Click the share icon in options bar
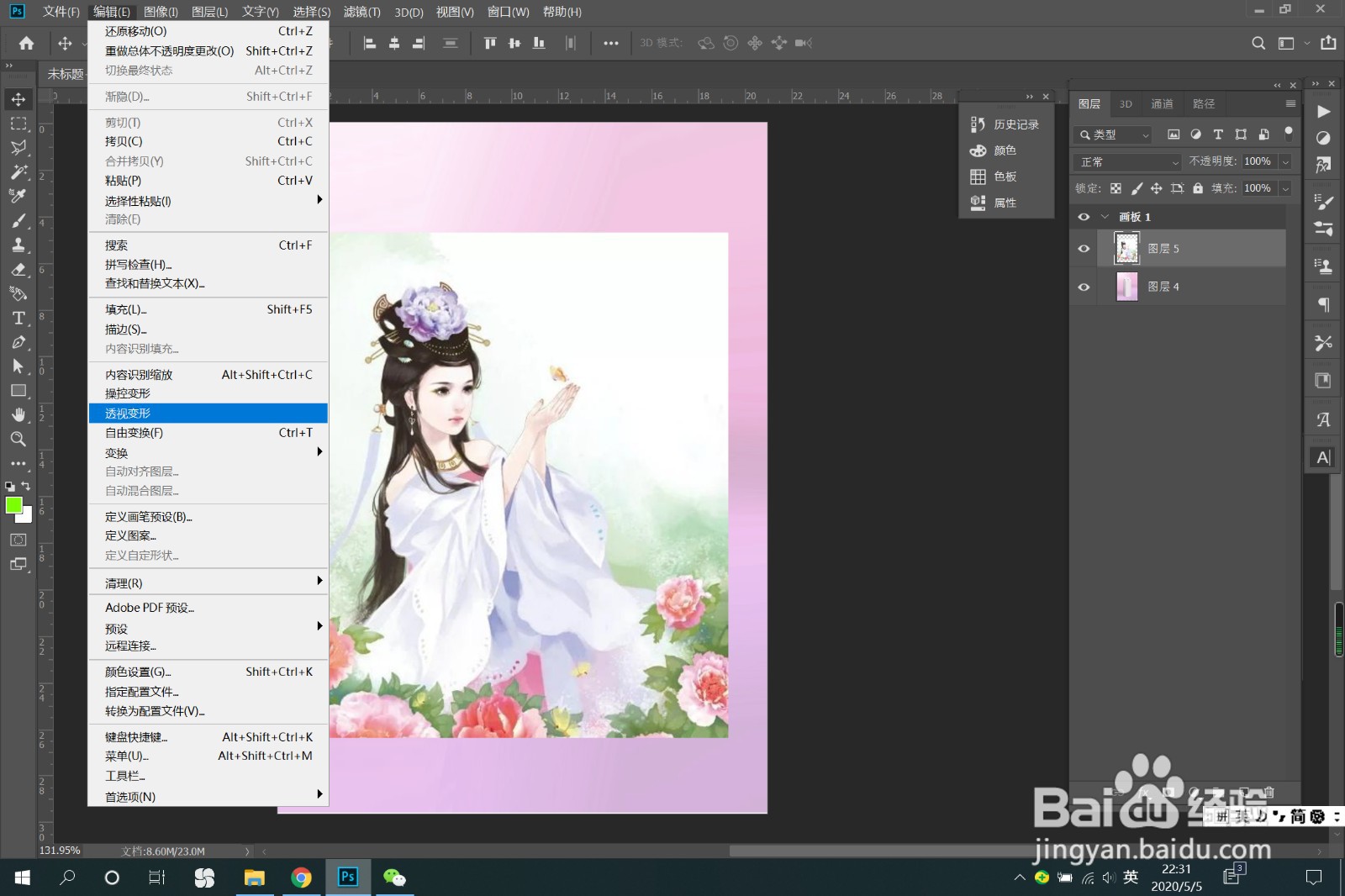The width and height of the screenshot is (1345, 896). point(1328,43)
